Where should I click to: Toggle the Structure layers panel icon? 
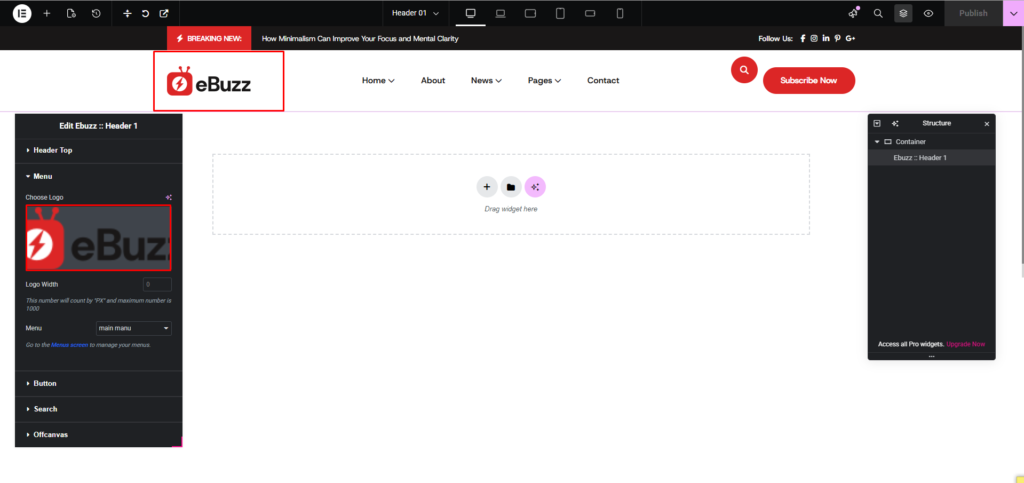(x=903, y=13)
